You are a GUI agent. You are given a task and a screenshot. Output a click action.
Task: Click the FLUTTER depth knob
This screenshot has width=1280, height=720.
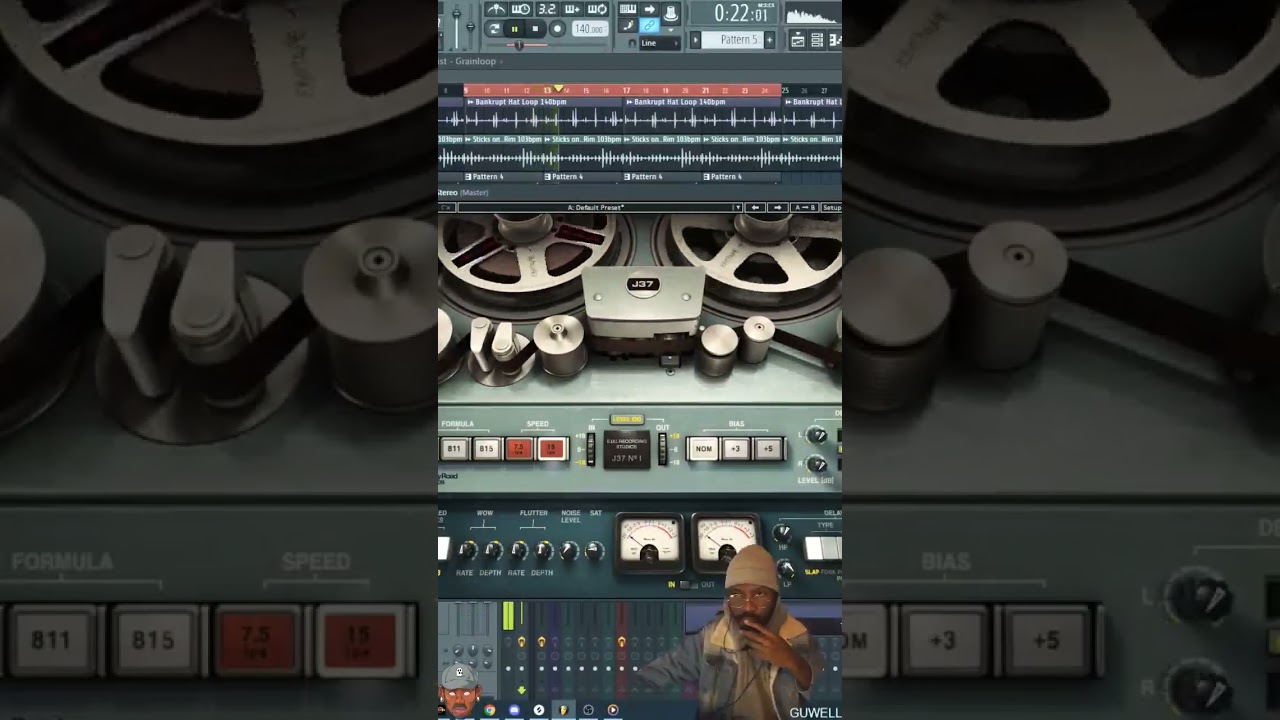[544, 550]
